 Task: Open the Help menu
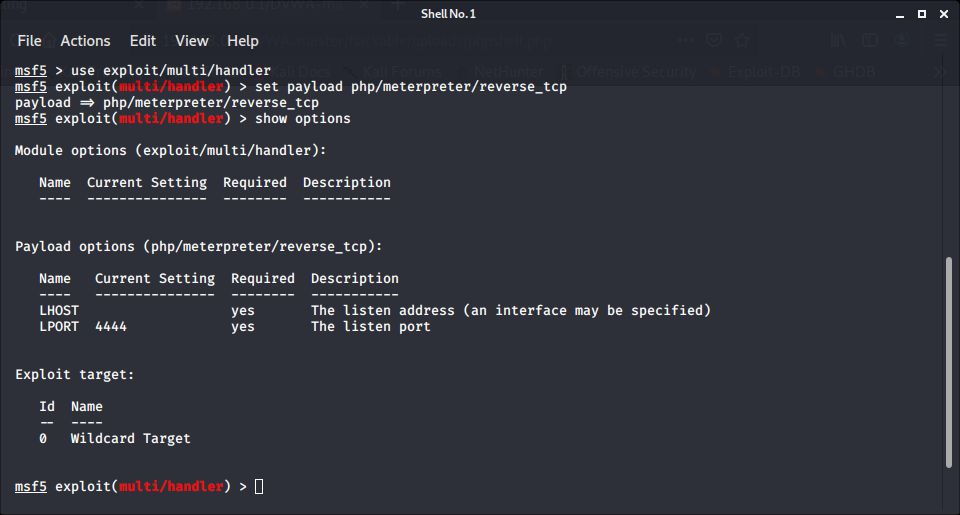coord(242,41)
